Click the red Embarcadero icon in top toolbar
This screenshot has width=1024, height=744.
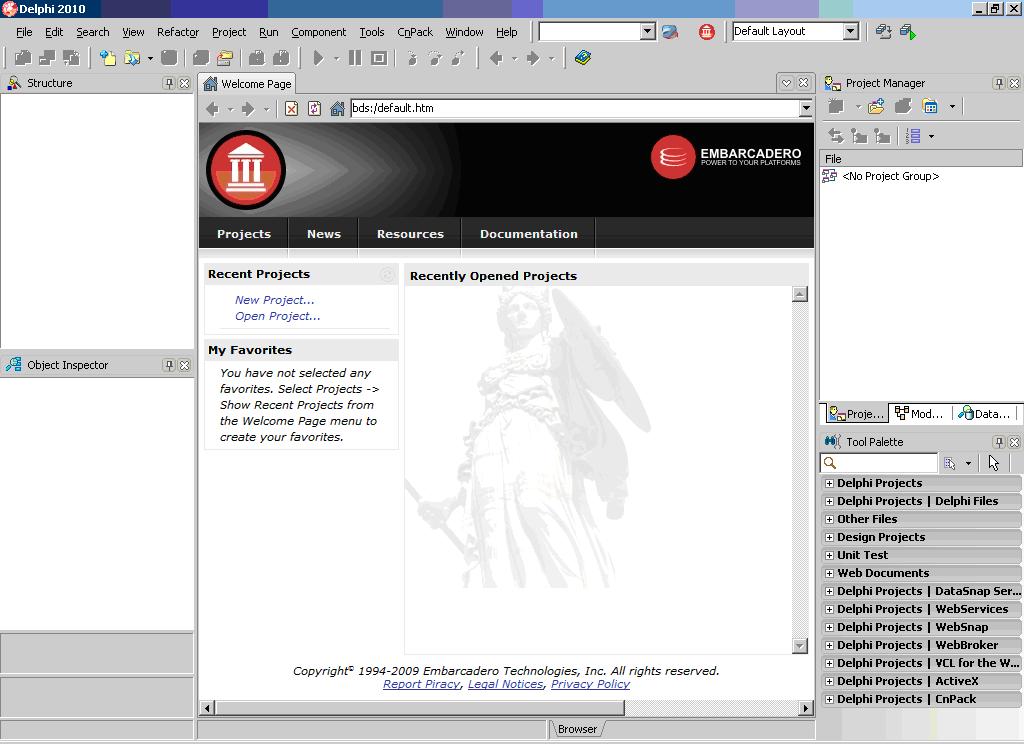click(x=707, y=32)
